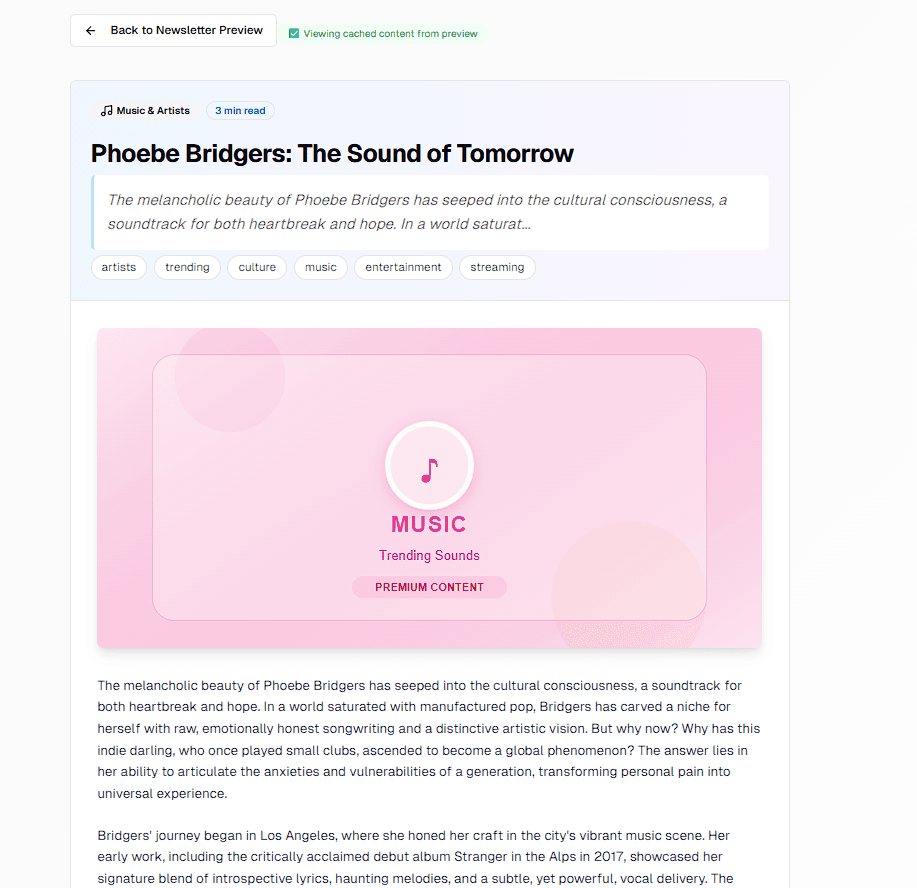
Task: Click the 3 min read badge
Action: [239, 110]
